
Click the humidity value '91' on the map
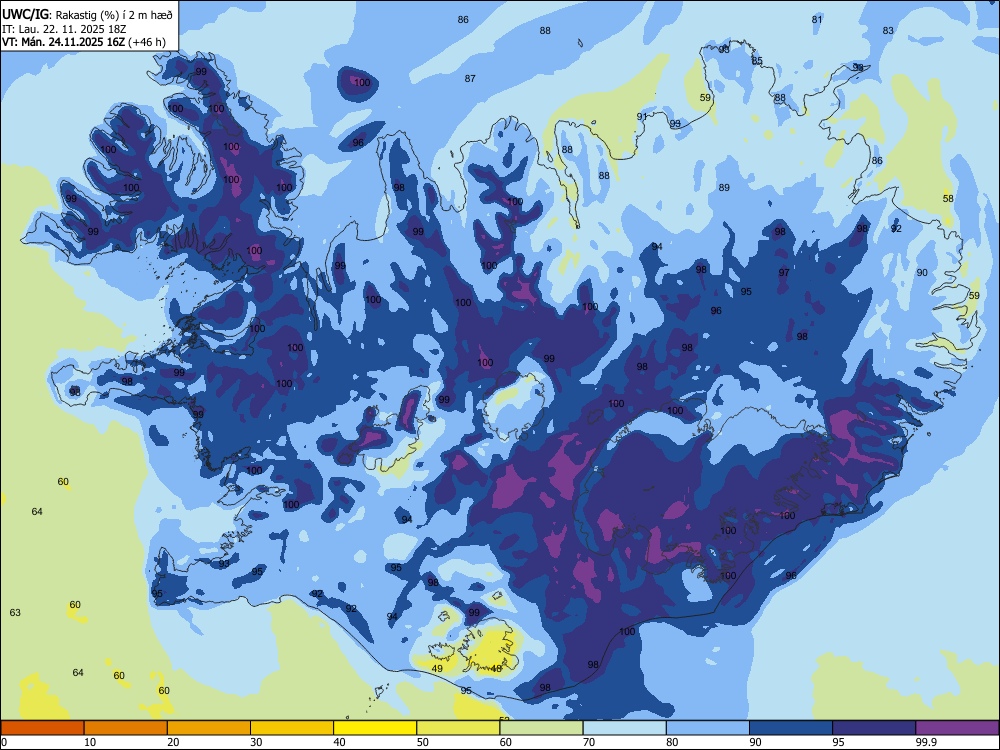coord(642,117)
